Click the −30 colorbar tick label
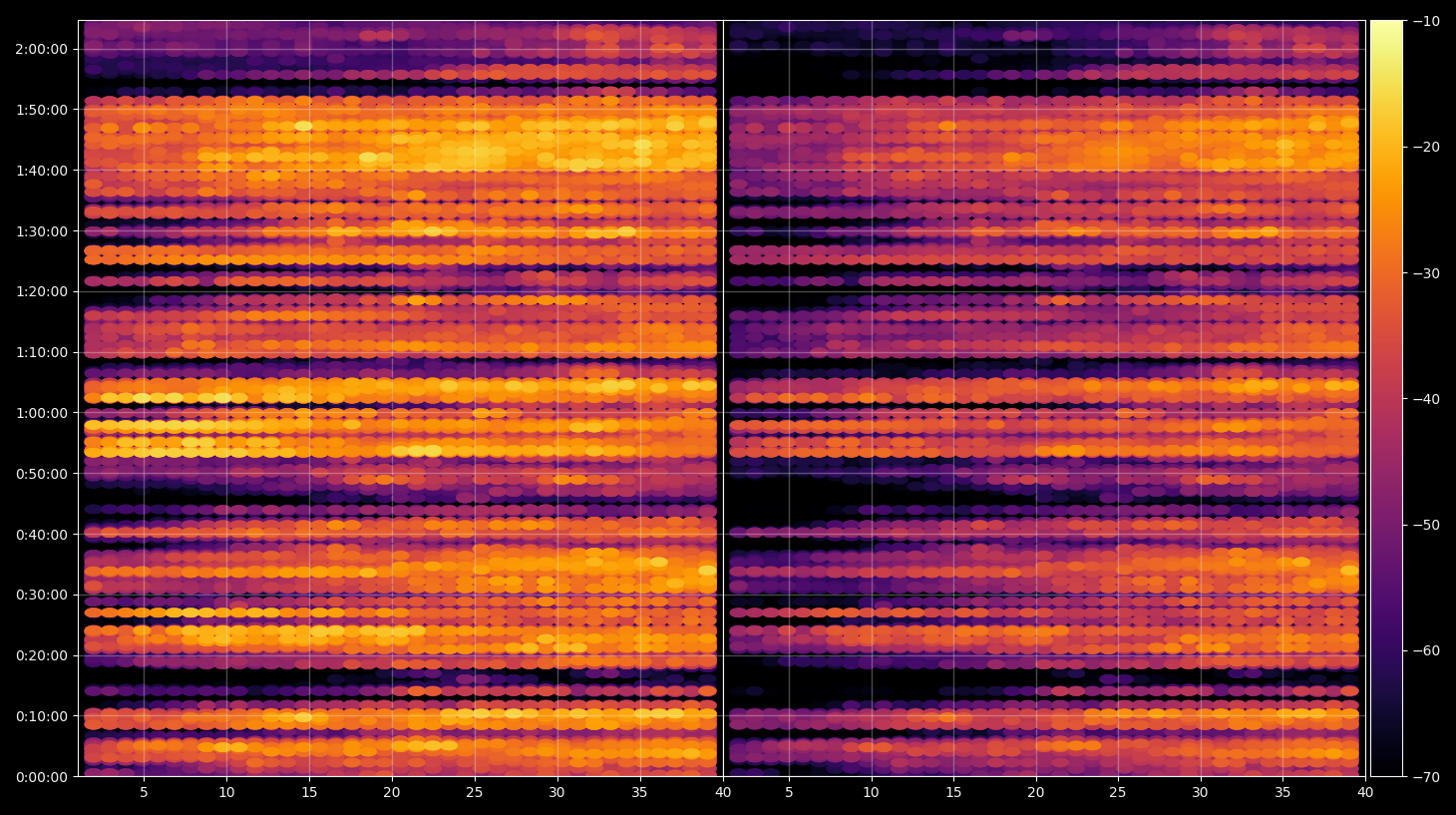The height and width of the screenshot is (815, 1456). [1426, 273]
